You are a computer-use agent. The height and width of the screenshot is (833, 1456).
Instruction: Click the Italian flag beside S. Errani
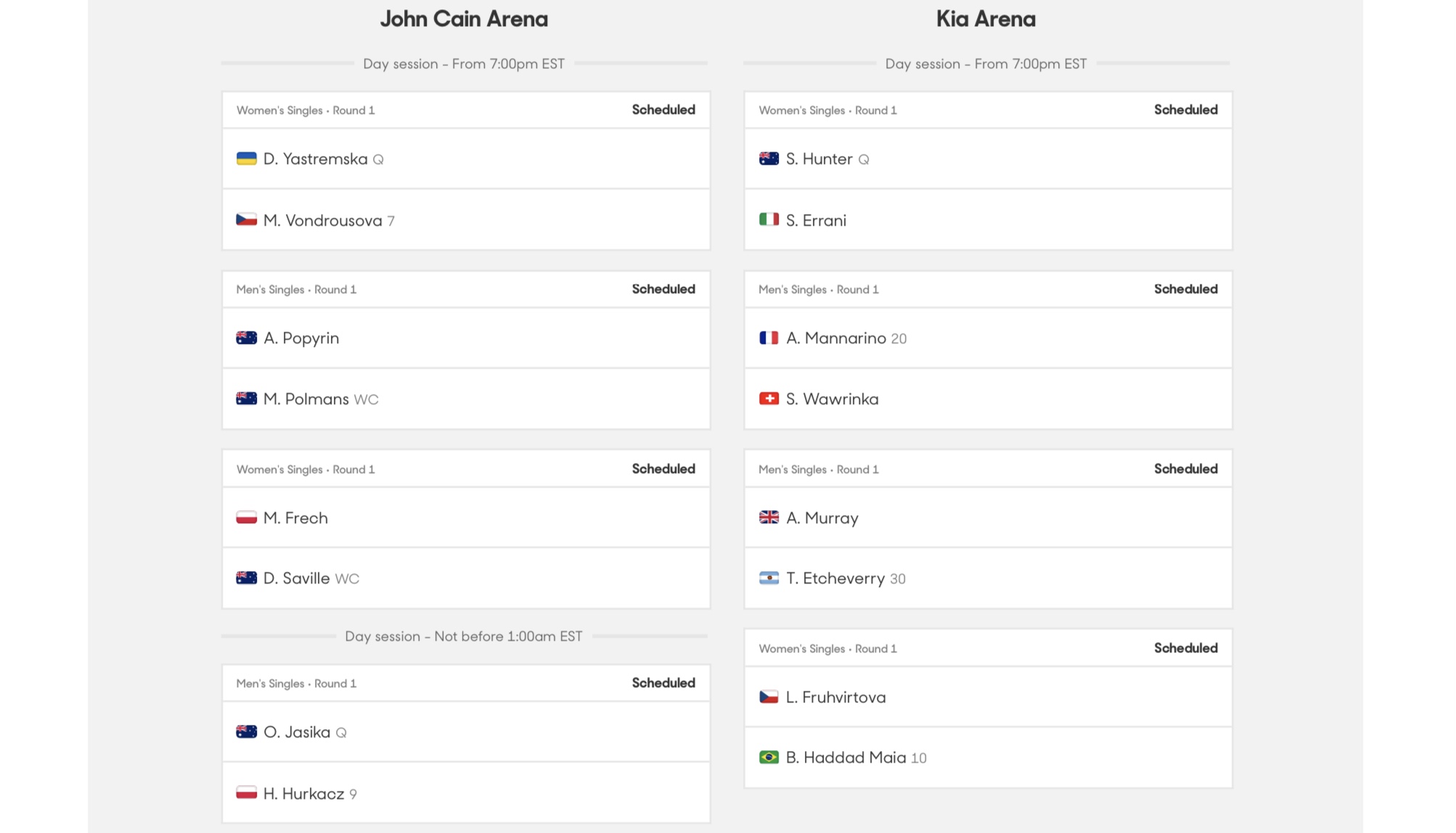(x=769, y=220)
